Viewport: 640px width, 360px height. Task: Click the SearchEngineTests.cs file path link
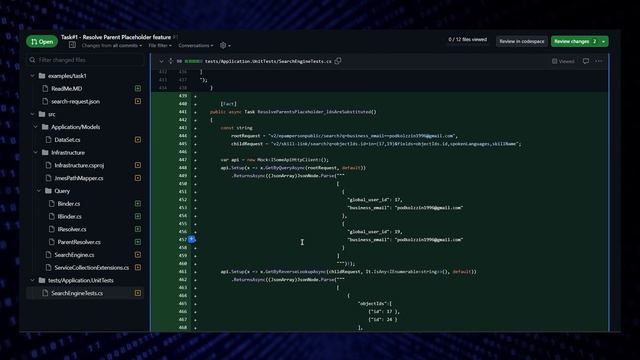[268, 62]
